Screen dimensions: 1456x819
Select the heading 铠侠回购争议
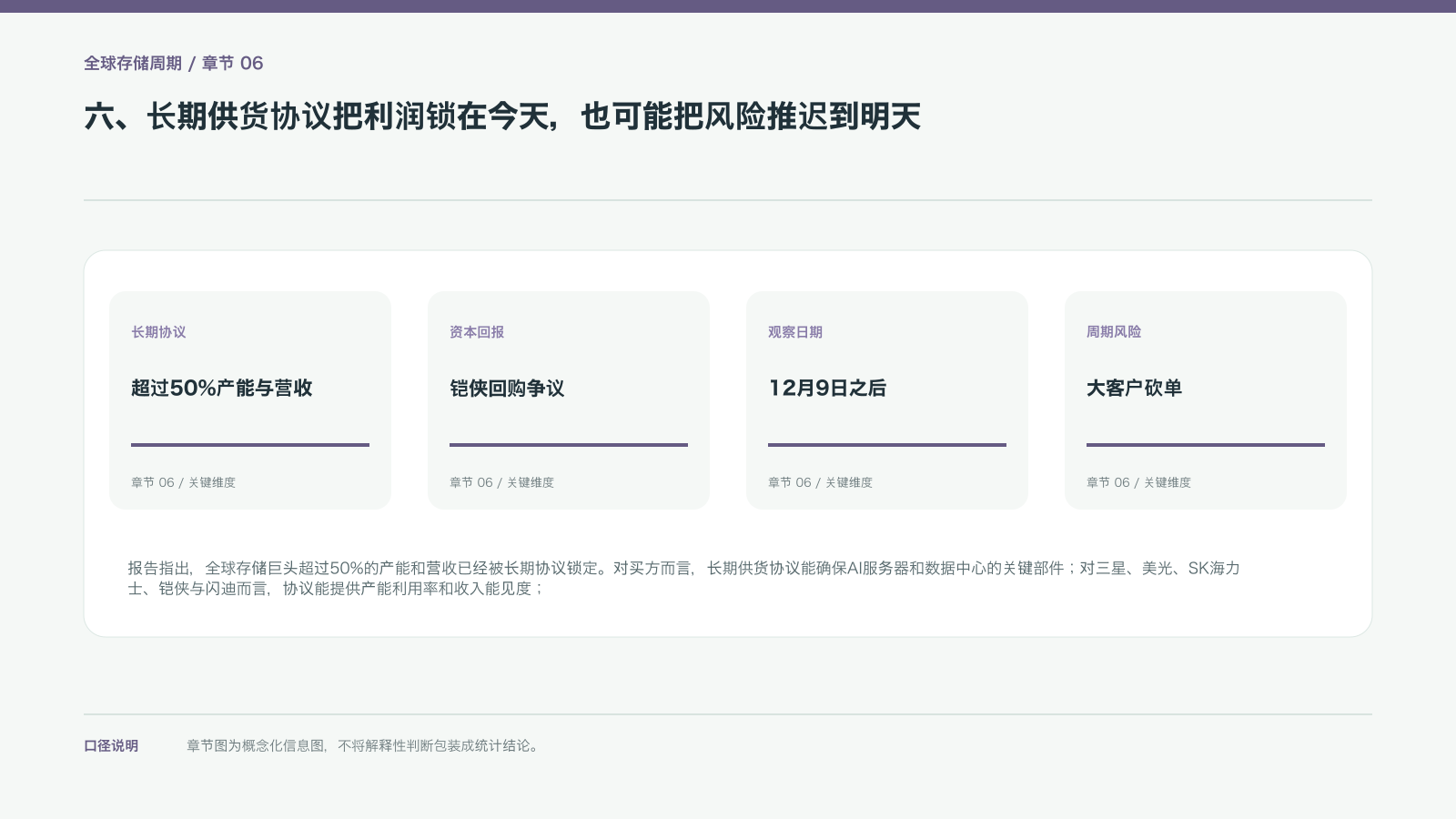pyautogui.click(x=507, y=388)
